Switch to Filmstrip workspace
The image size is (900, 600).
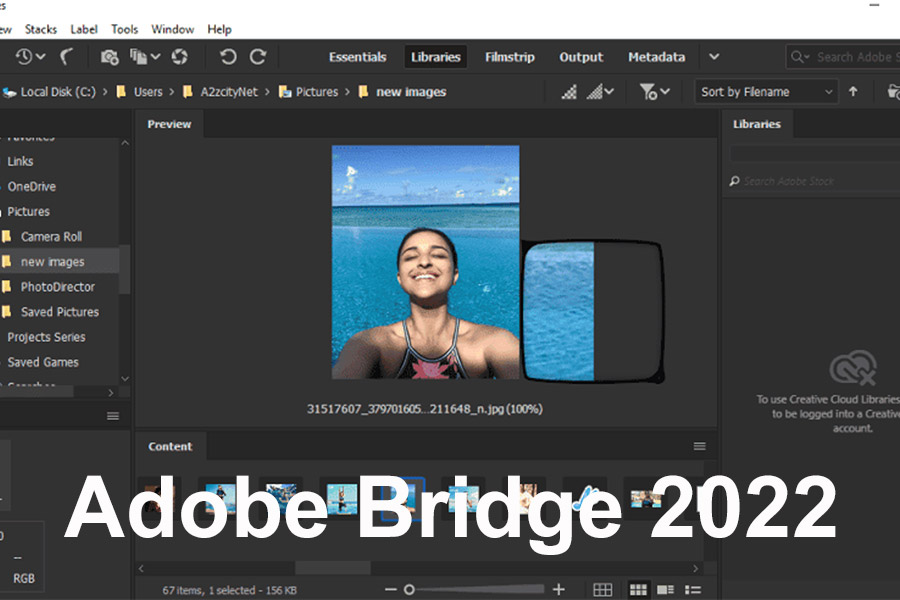pos(510,57)
